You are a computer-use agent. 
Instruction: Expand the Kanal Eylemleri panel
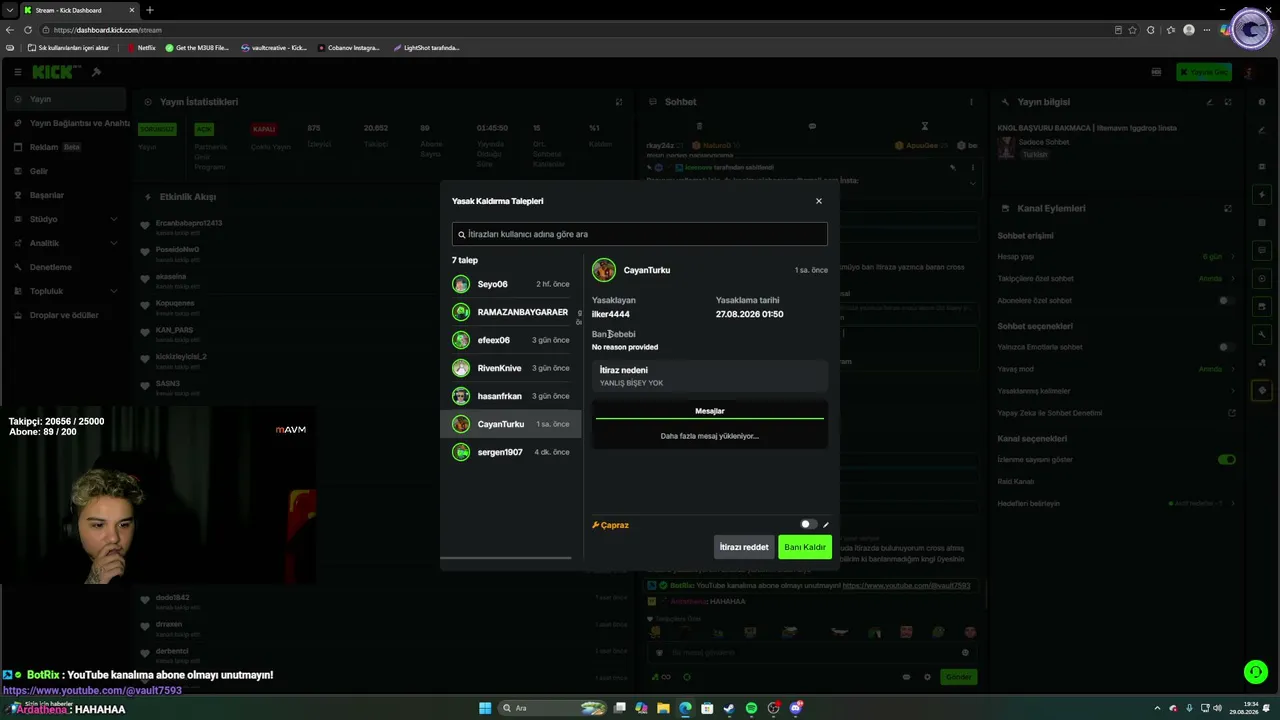1228,208
